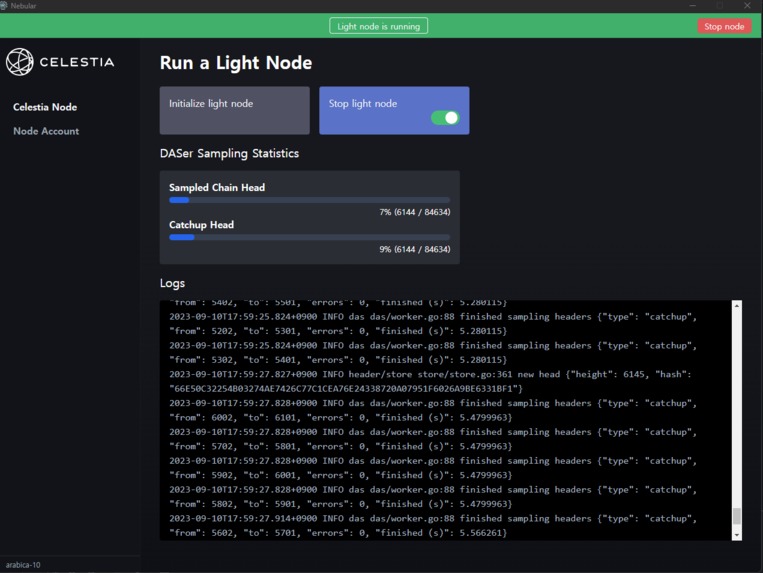Screen dimensions: 763x573
Task: Click the logs scrollbar down arrow
Action: (737, 535)
